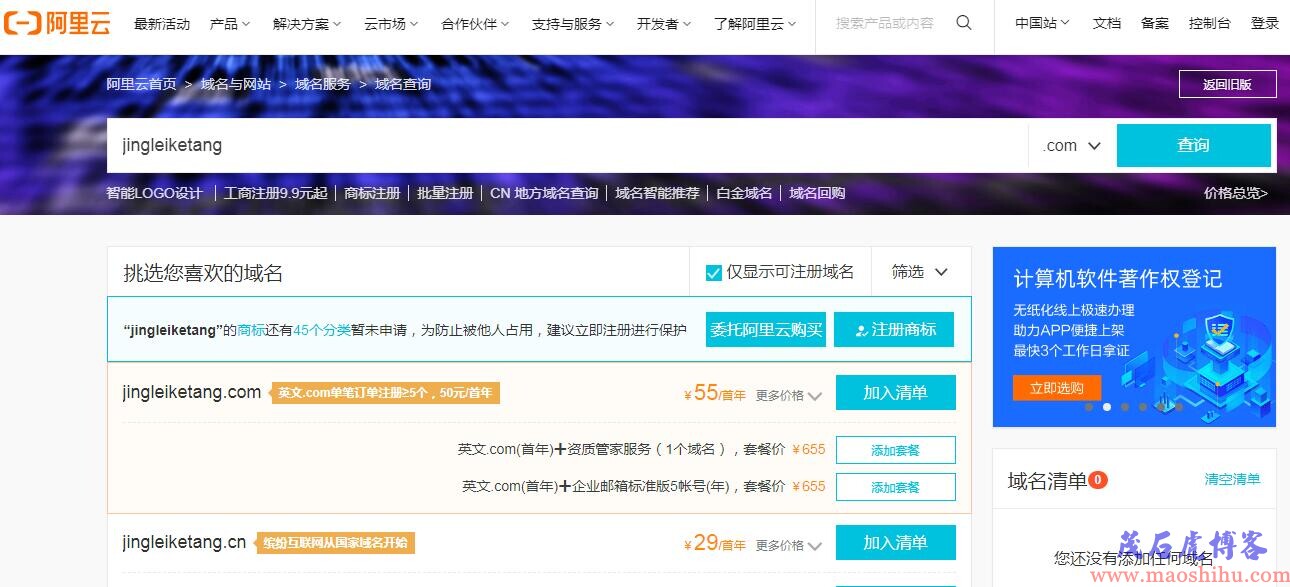The width and height of the screenshot is (1290, 587).
Task: Click the Aliyun logo
Action: (x=56, y=23)
